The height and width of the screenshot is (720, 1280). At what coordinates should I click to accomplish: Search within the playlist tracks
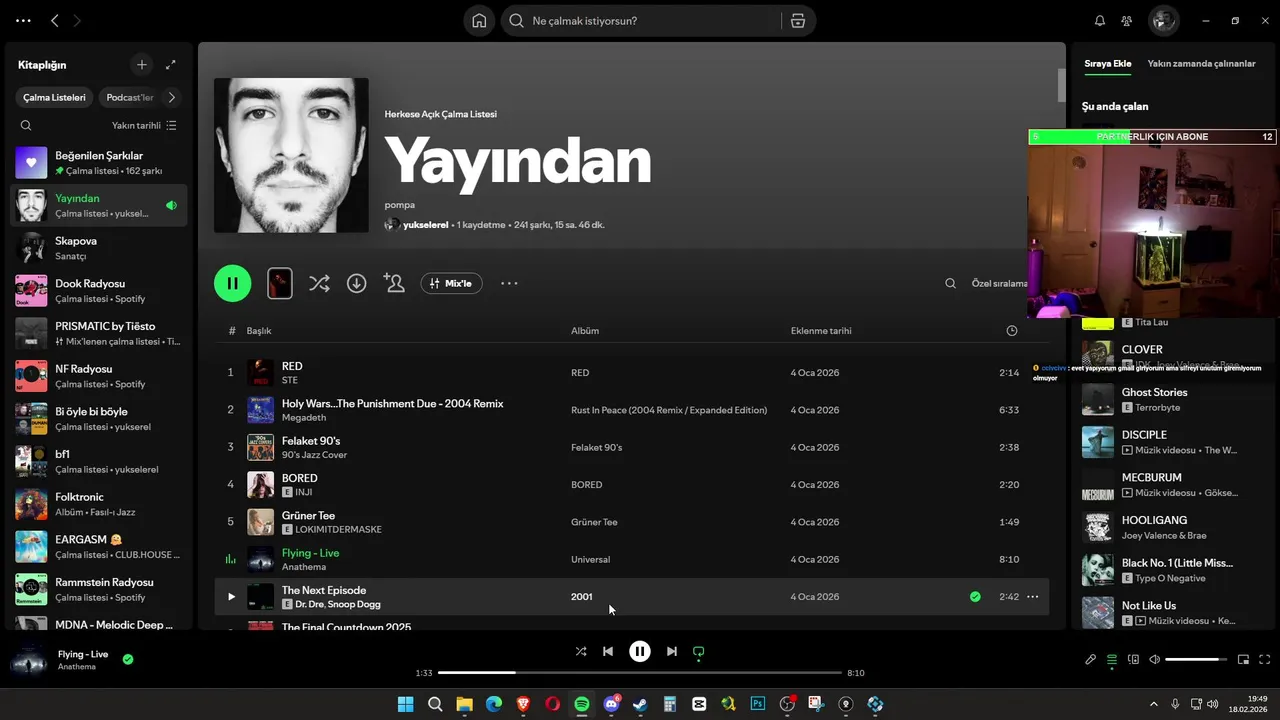(x=951, y=283)
